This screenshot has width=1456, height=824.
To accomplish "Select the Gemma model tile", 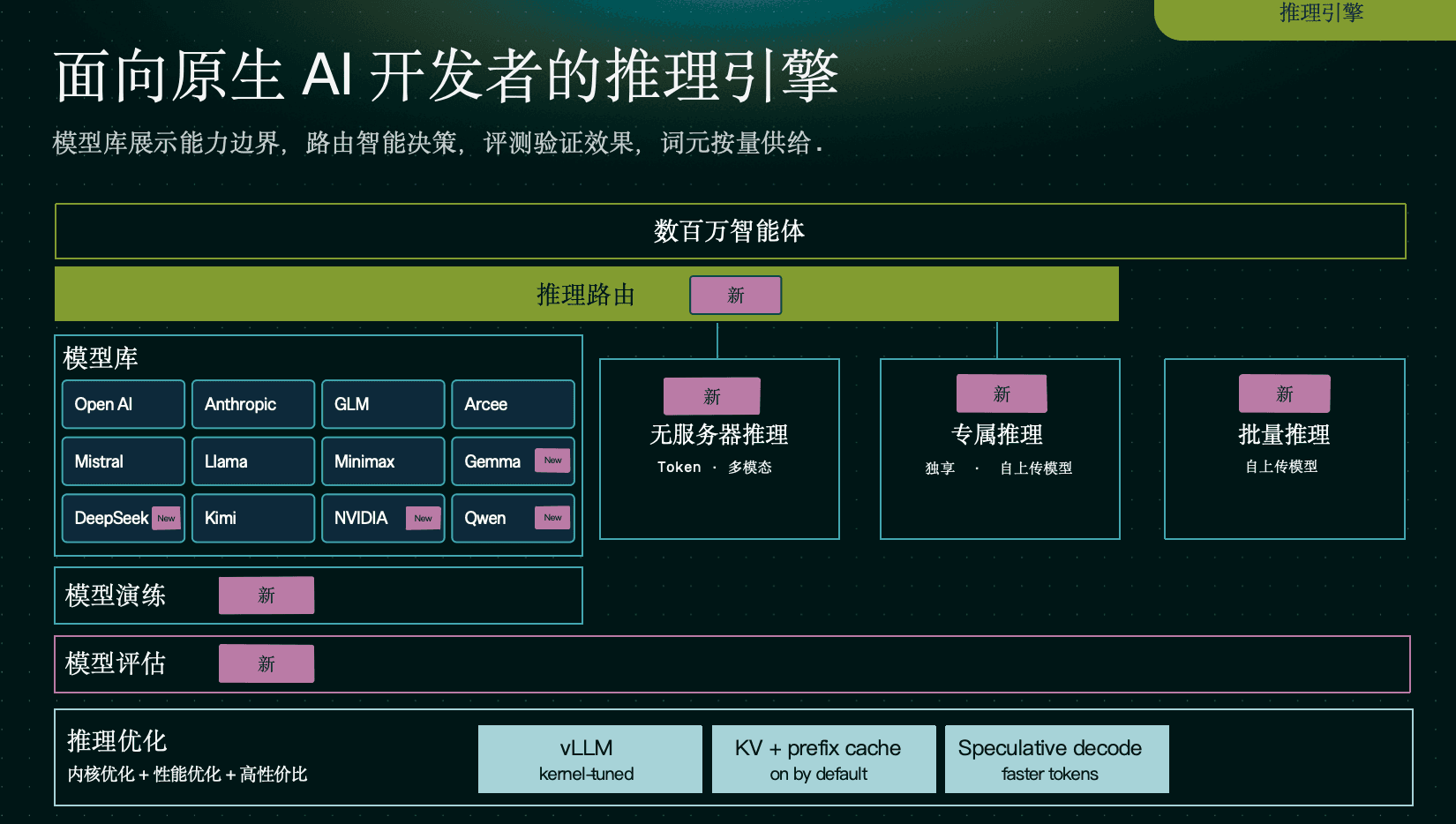I will pos(513,461).
